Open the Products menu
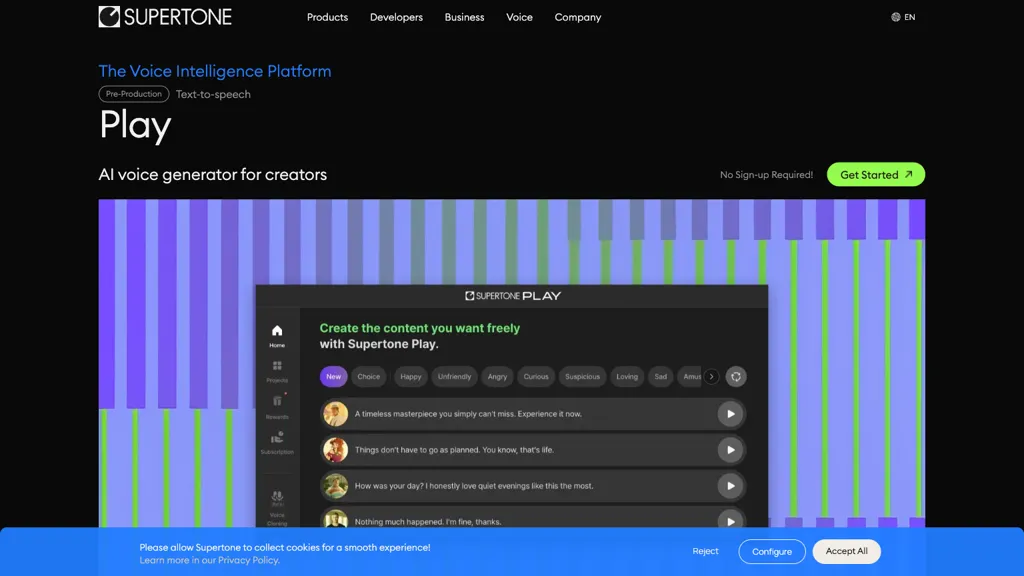The height and width of the screenshot is (576, 1024). click(327, 17)
